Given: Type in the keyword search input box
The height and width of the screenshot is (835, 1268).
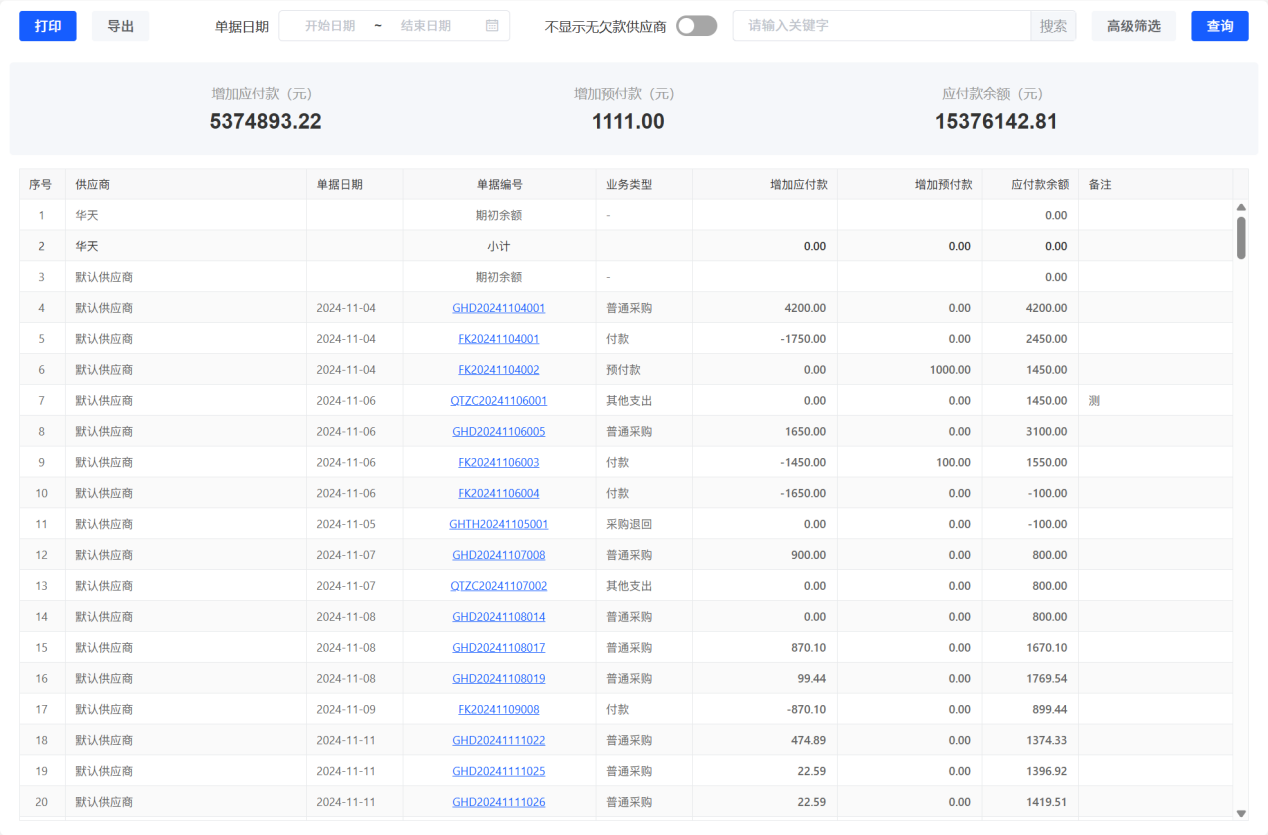Looking at the screenshot, I should (880, 26).
